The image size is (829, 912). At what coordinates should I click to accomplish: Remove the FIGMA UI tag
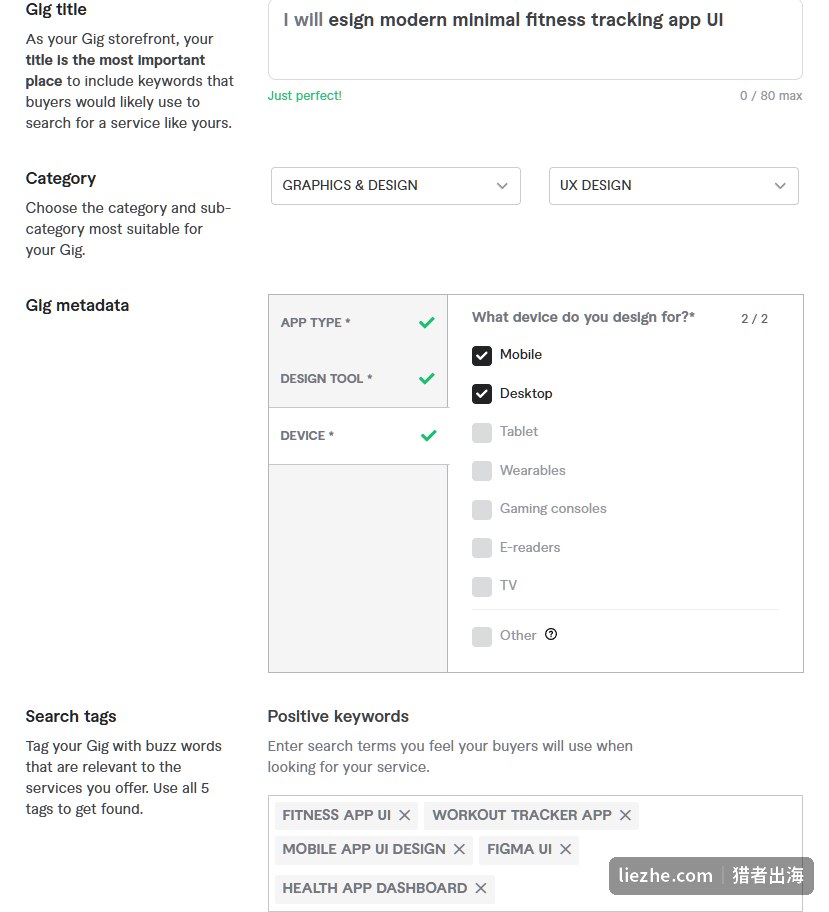(565, 849)
